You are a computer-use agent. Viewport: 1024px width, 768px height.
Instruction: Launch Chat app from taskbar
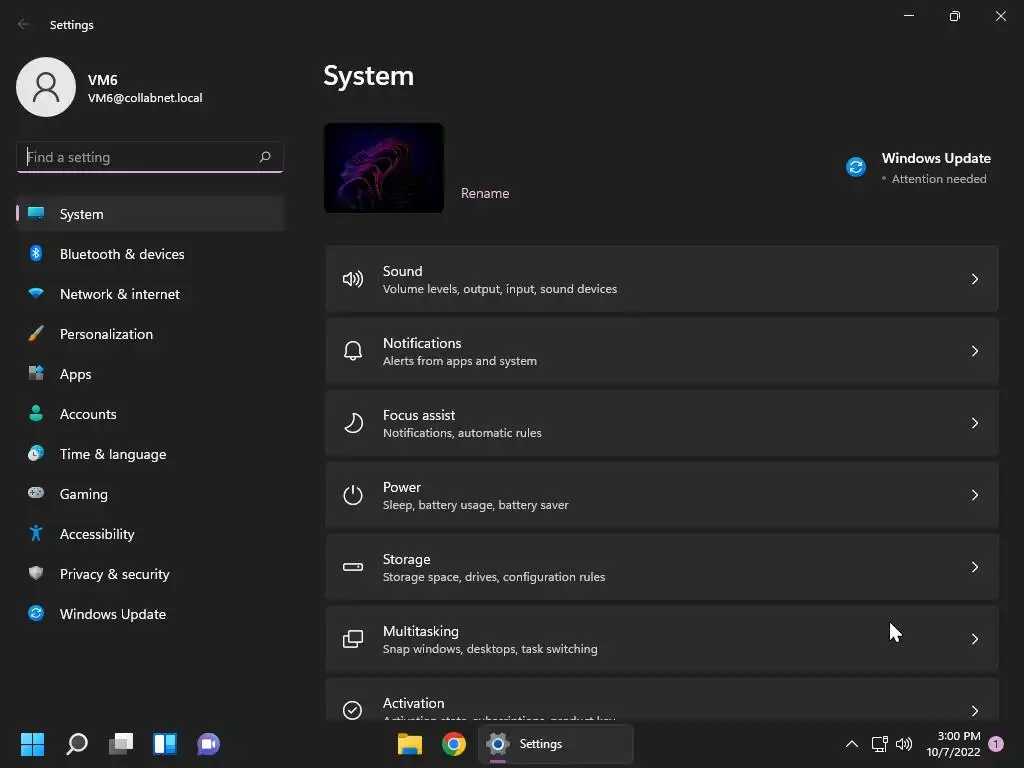click(x=208, y=744)
